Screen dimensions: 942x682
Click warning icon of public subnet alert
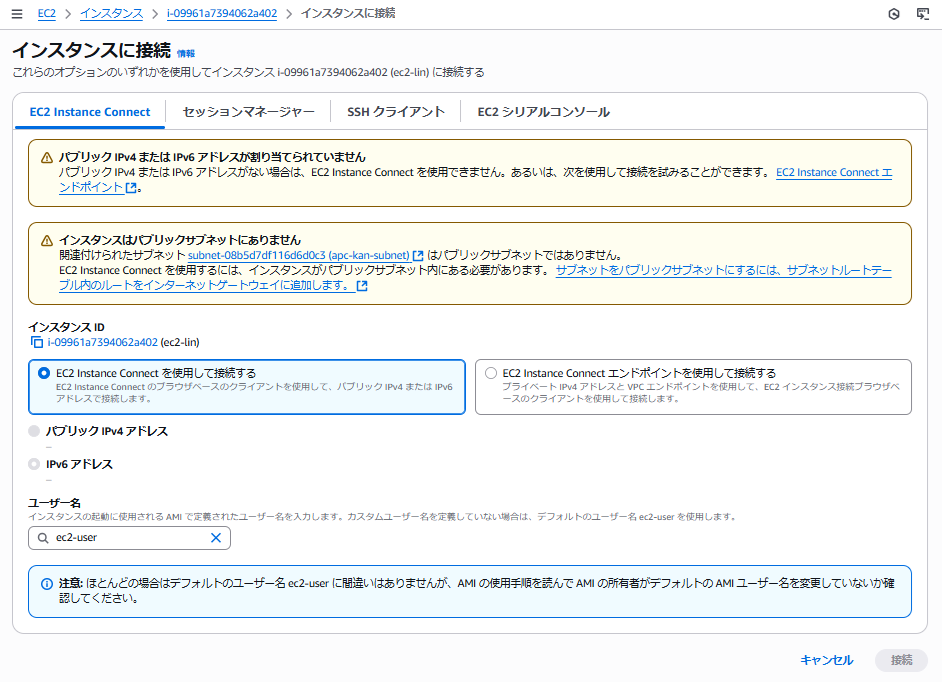[x=47, y=241]
